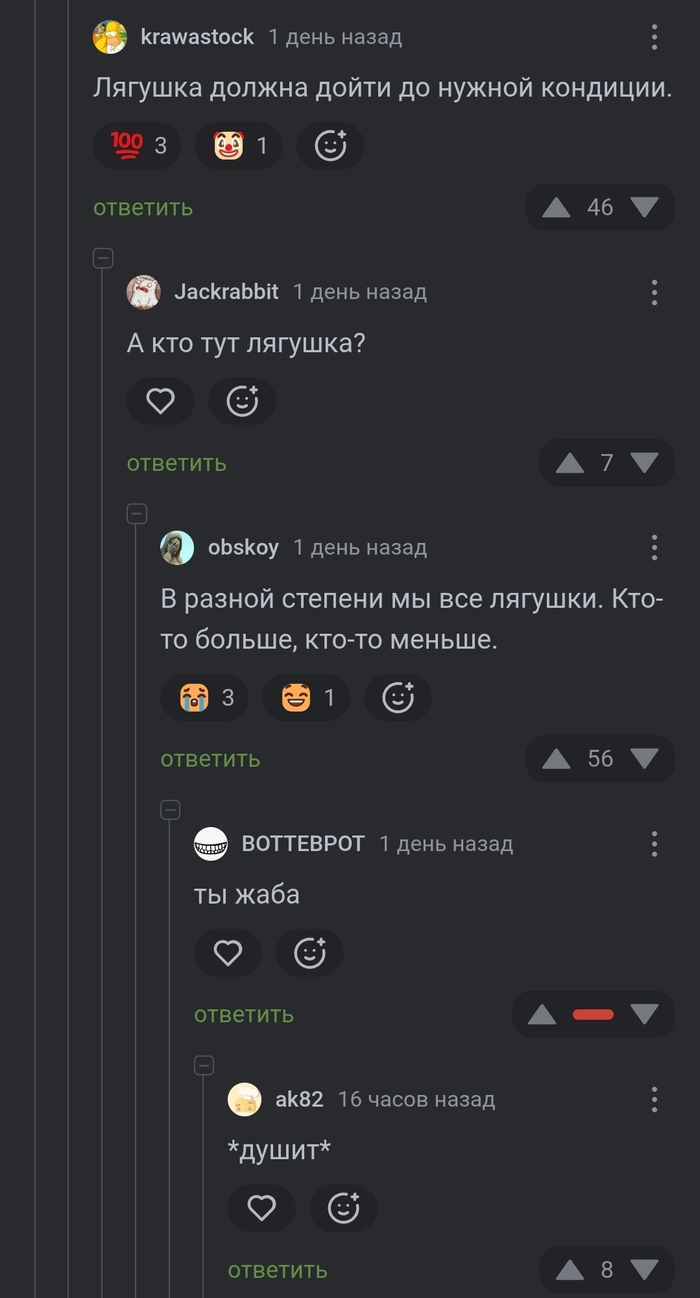Collapse Jackrabbit's comment thread
Viewport: 700px width, 1298px height.
coord(103,258)
